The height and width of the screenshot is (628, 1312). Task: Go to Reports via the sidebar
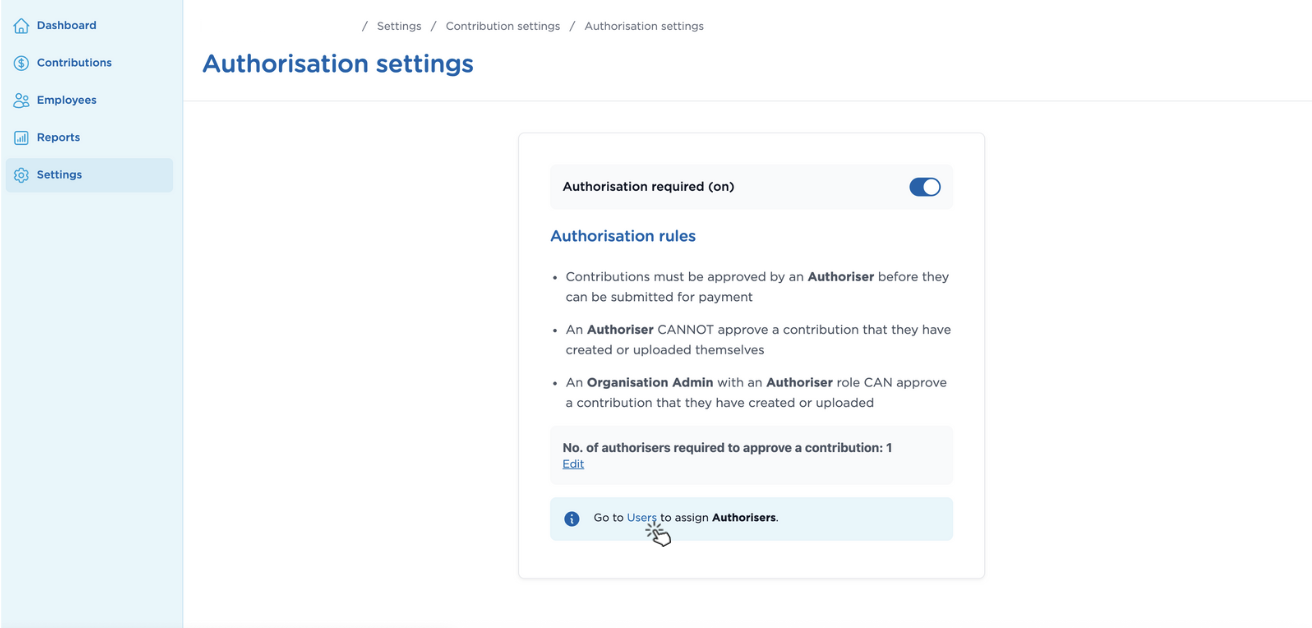click(x=60, y=137)
